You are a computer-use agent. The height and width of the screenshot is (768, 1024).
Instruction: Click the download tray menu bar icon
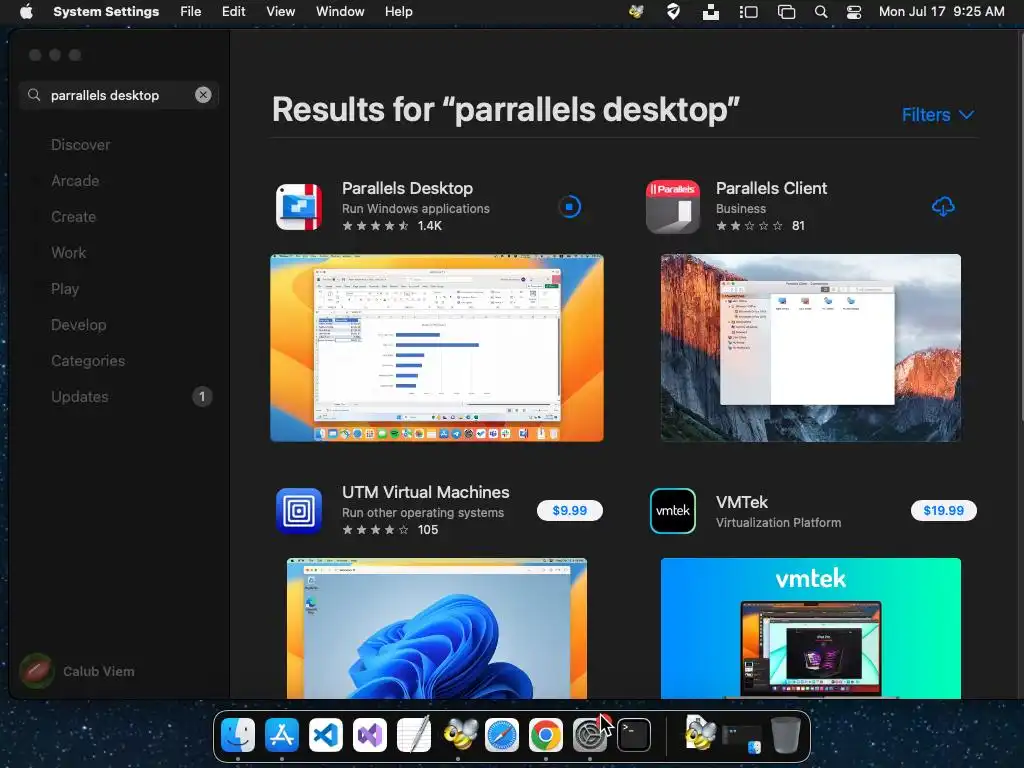(x=711, y=11)
